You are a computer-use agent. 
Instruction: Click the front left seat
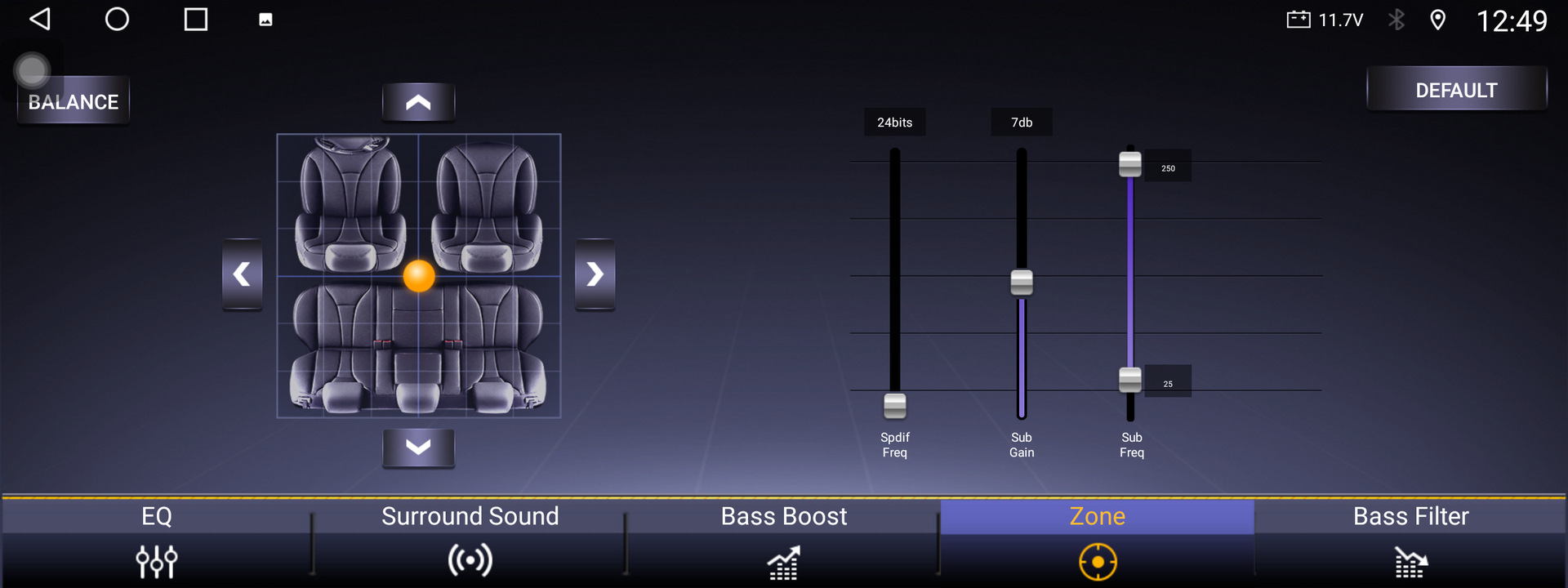click(350, 204)
